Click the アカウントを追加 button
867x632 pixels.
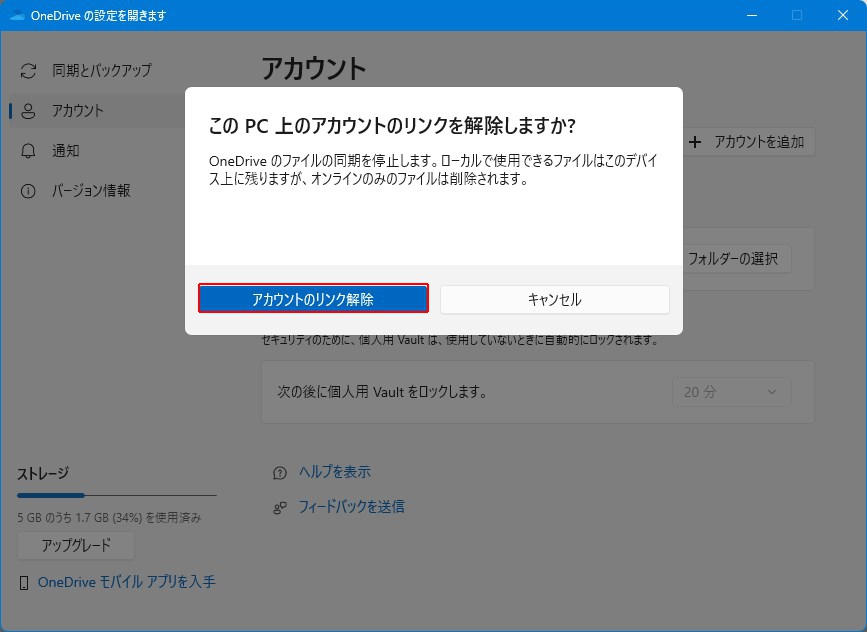tap(748, 142)
